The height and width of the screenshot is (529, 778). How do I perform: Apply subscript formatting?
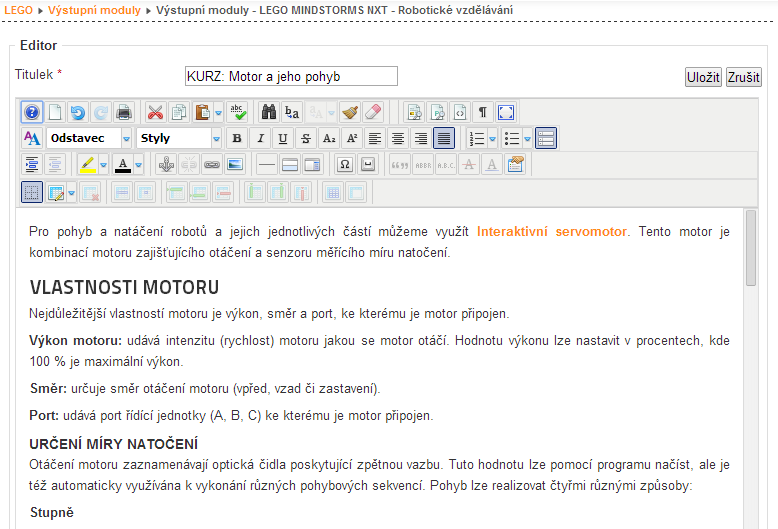(x=329, y=138)
